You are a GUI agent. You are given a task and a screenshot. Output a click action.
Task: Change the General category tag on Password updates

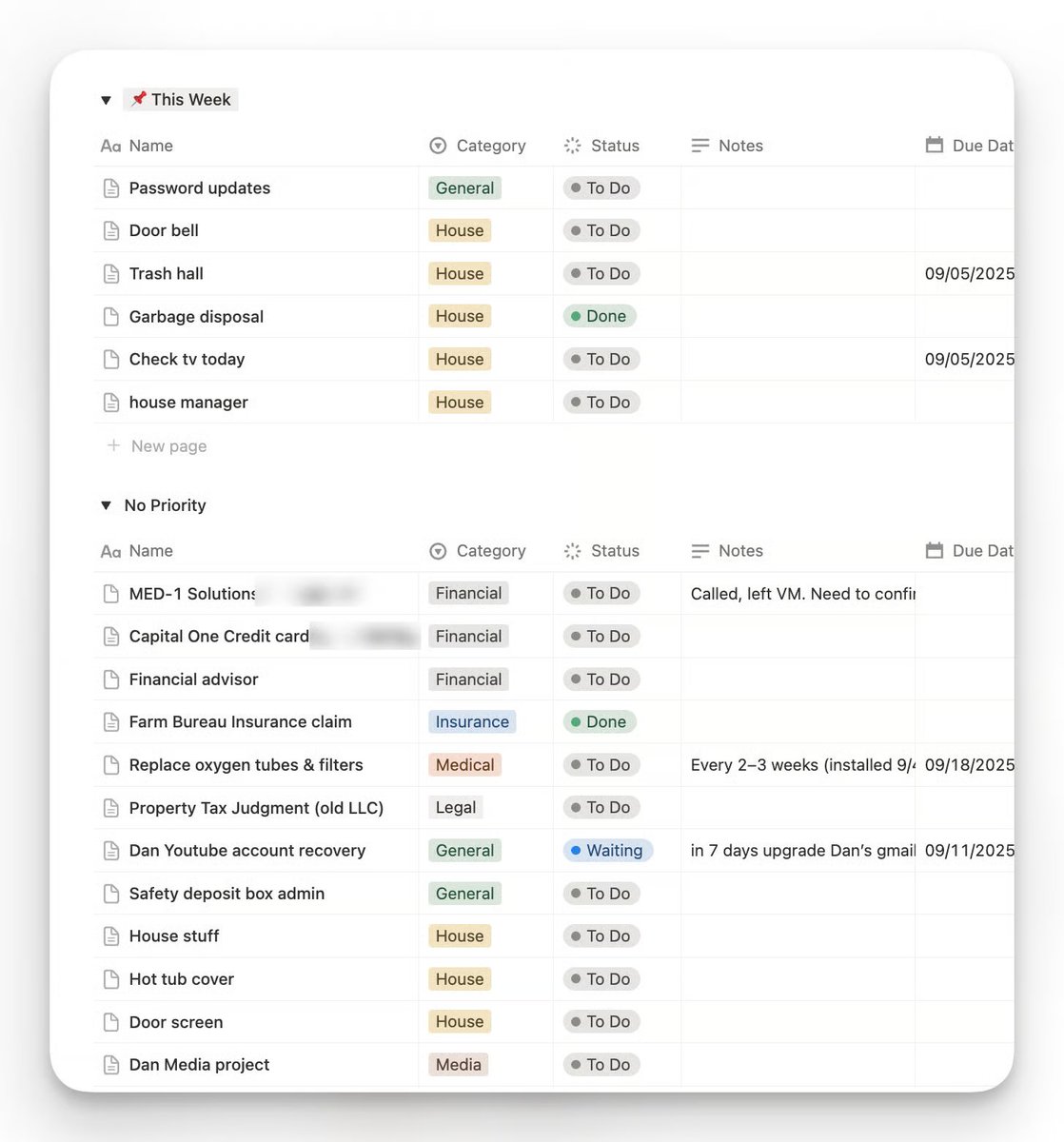[x=464, y=188]
